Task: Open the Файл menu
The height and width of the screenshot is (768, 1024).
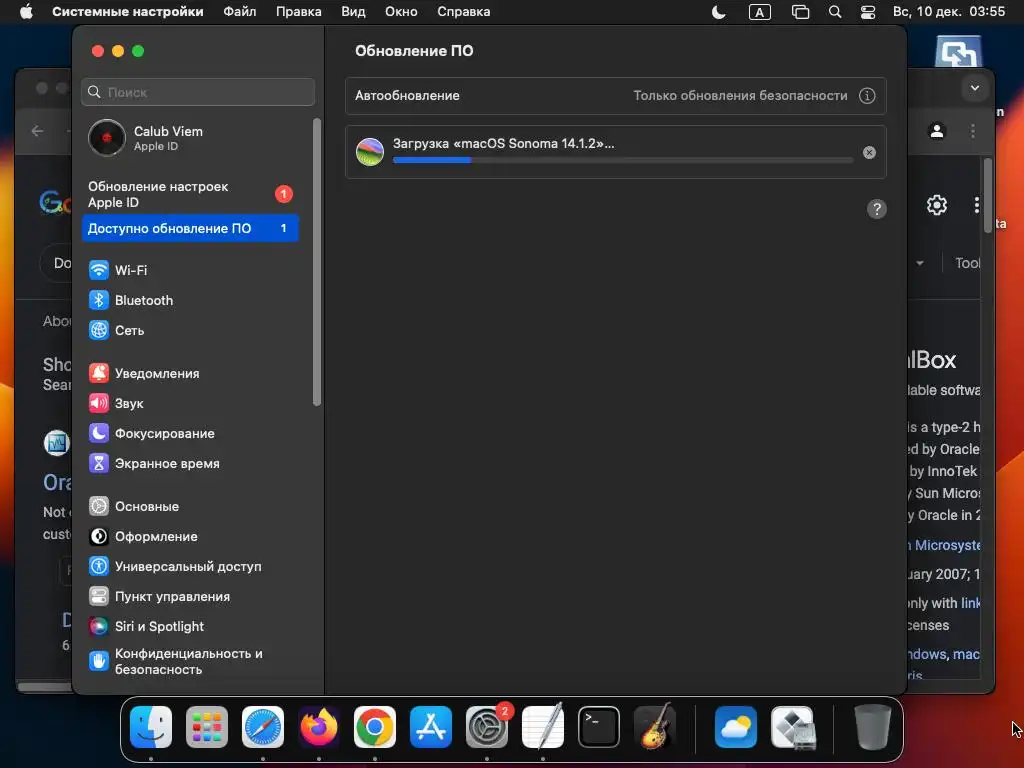Action: (240, 12)
